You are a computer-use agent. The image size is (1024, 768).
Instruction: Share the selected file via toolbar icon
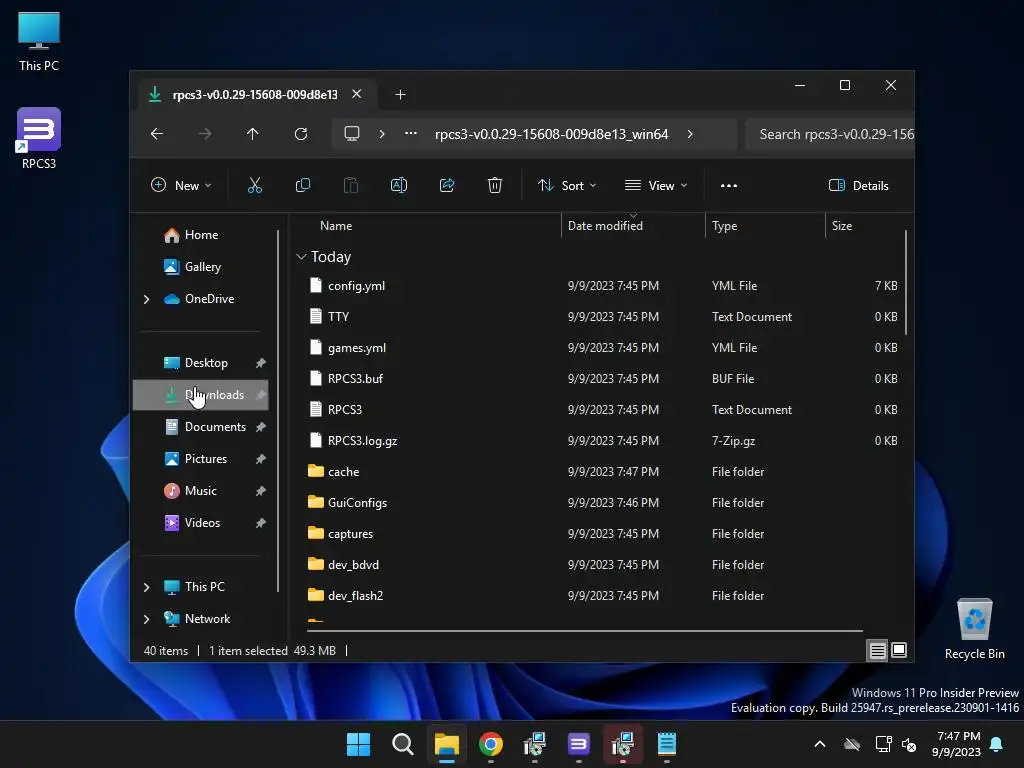[447, 185]
